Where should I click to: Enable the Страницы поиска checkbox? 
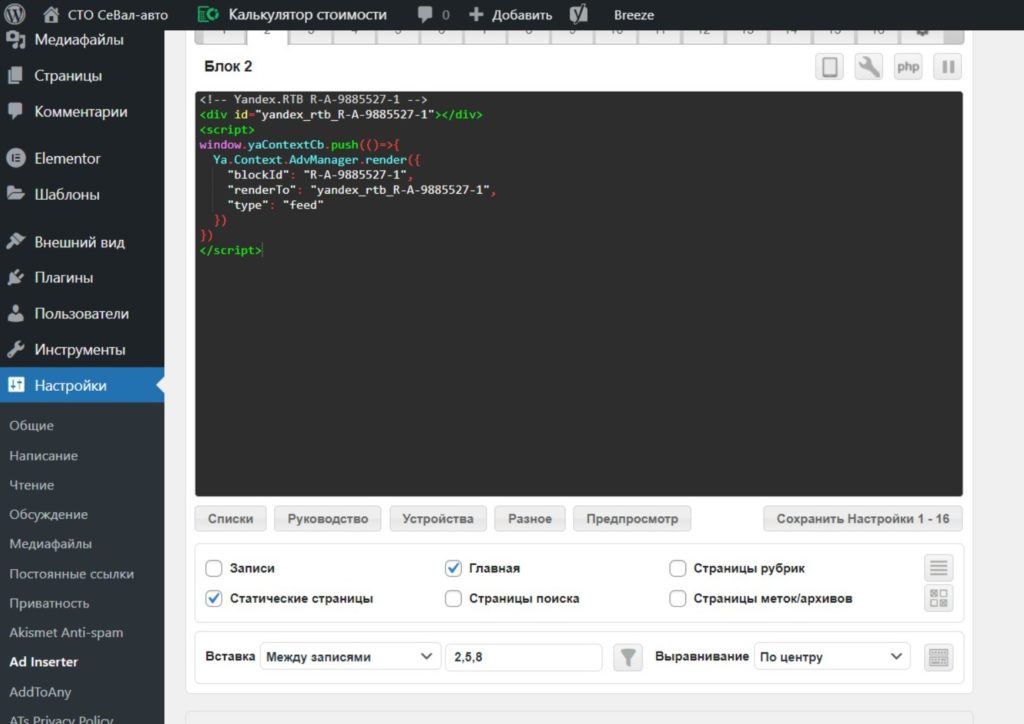(x=453, y=598)
